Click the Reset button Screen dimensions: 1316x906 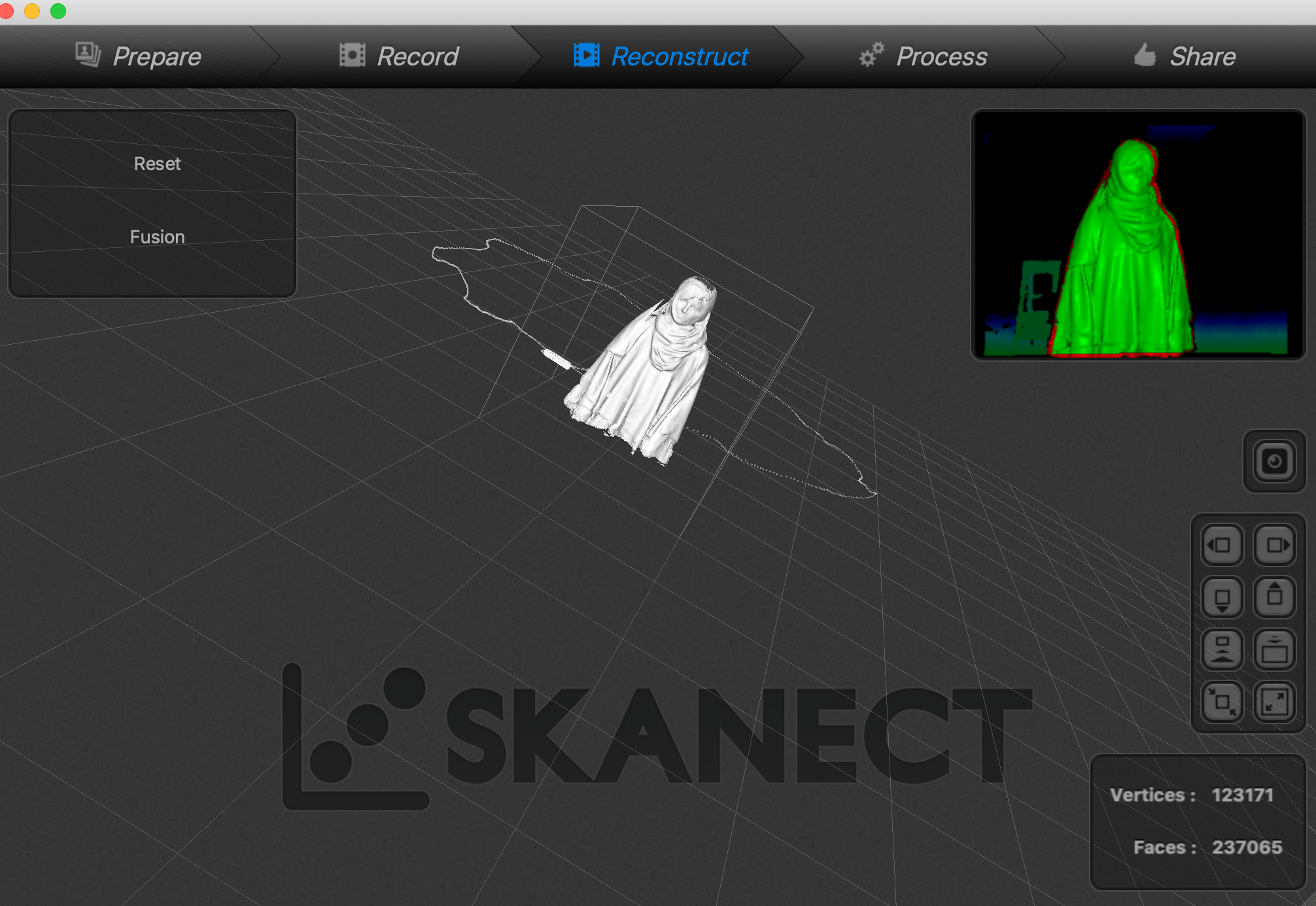[x=157, y=164]
